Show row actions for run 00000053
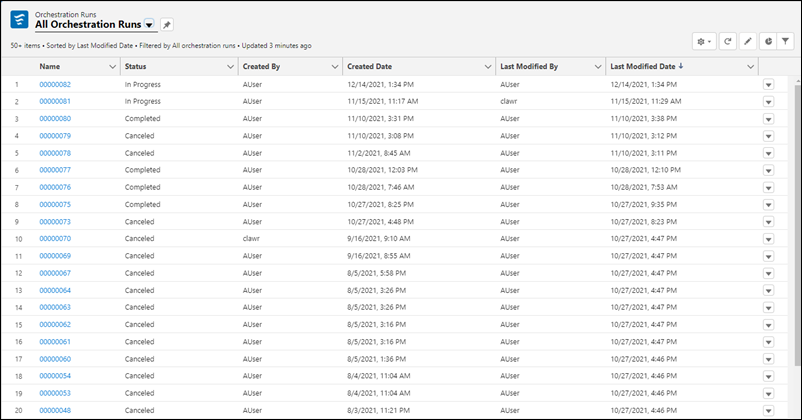 click(x=768, y=393)
